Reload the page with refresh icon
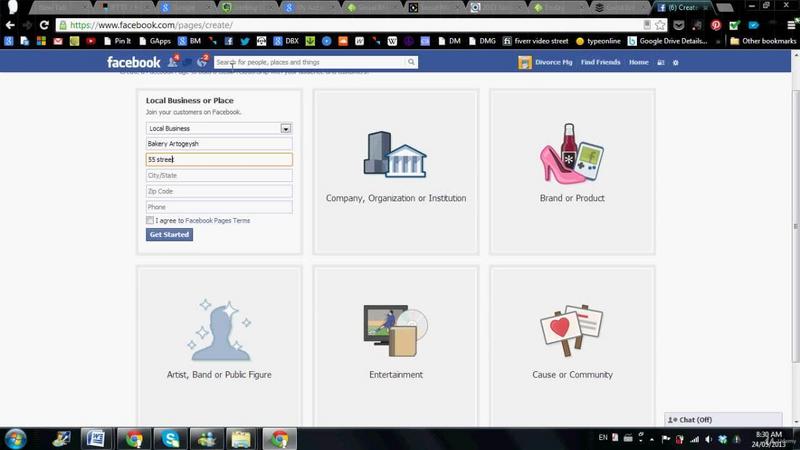The image size is (800, 450). (x=44, y=25)
